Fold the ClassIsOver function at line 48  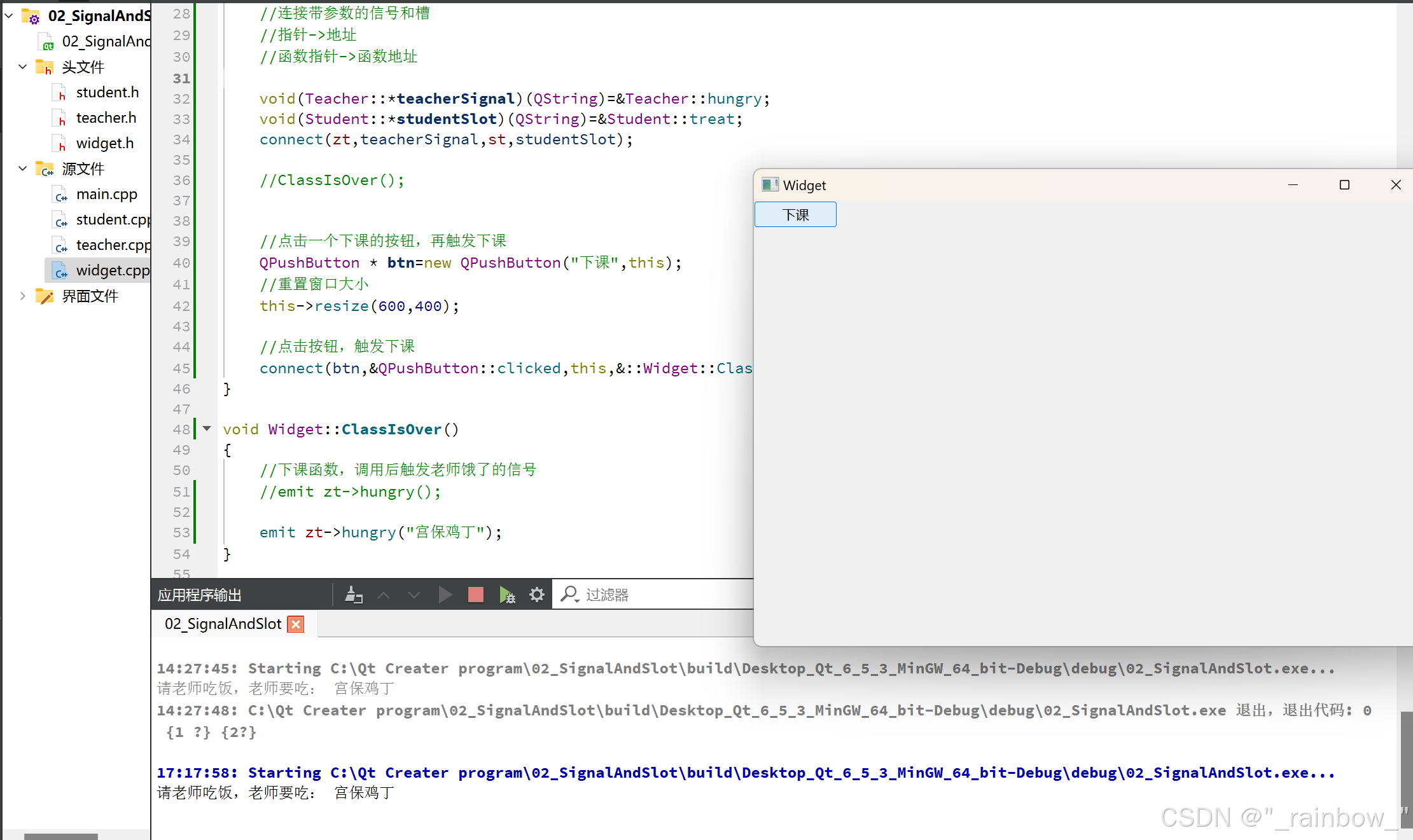[207, 429]
